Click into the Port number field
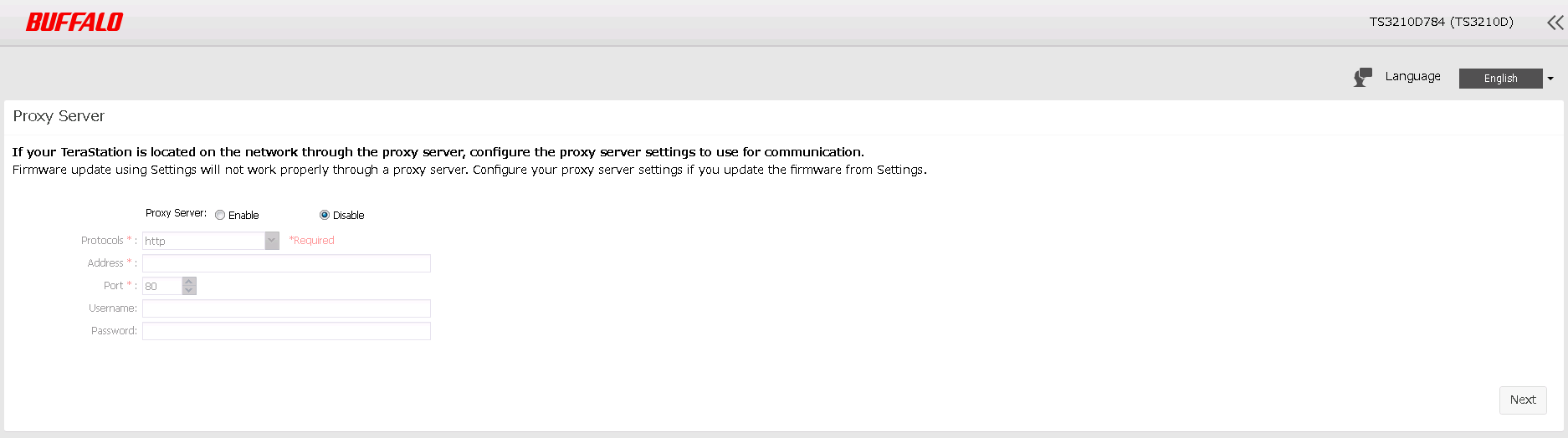Screen dimensions: 1568x438 pyautogui.click(x=161, y=286)
